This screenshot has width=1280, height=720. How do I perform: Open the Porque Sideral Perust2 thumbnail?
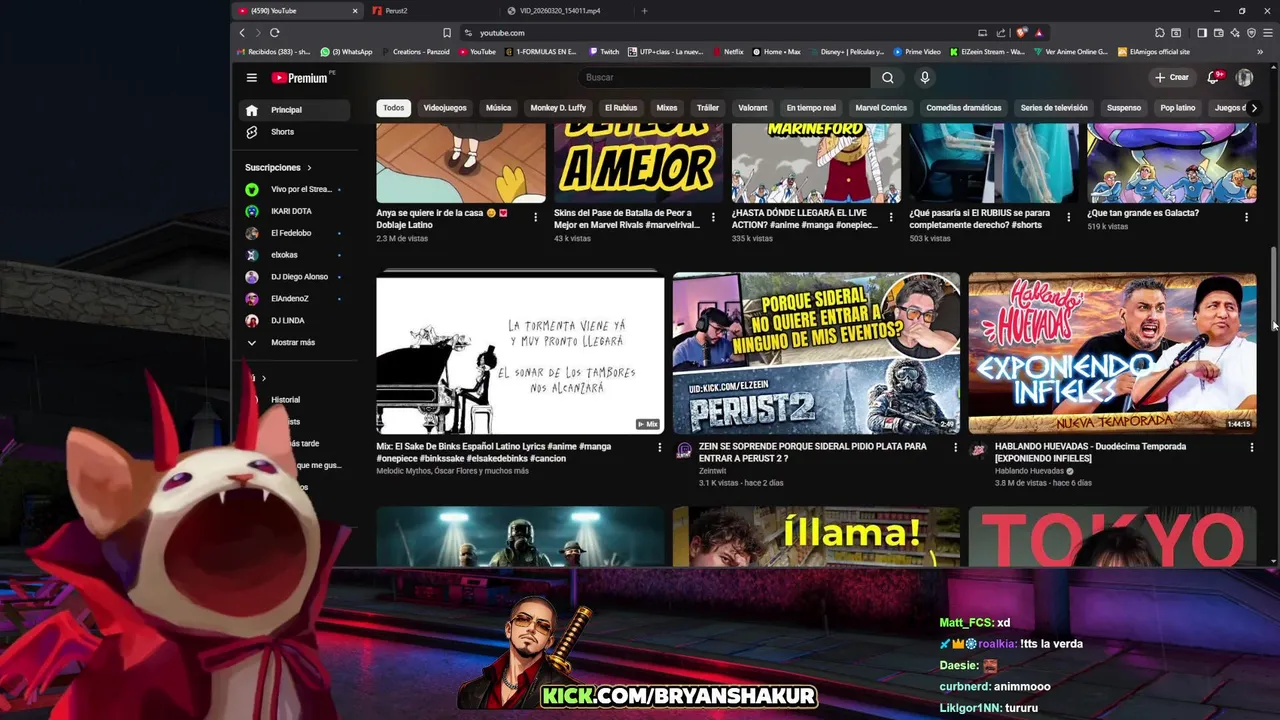click(x=816, y=353)
